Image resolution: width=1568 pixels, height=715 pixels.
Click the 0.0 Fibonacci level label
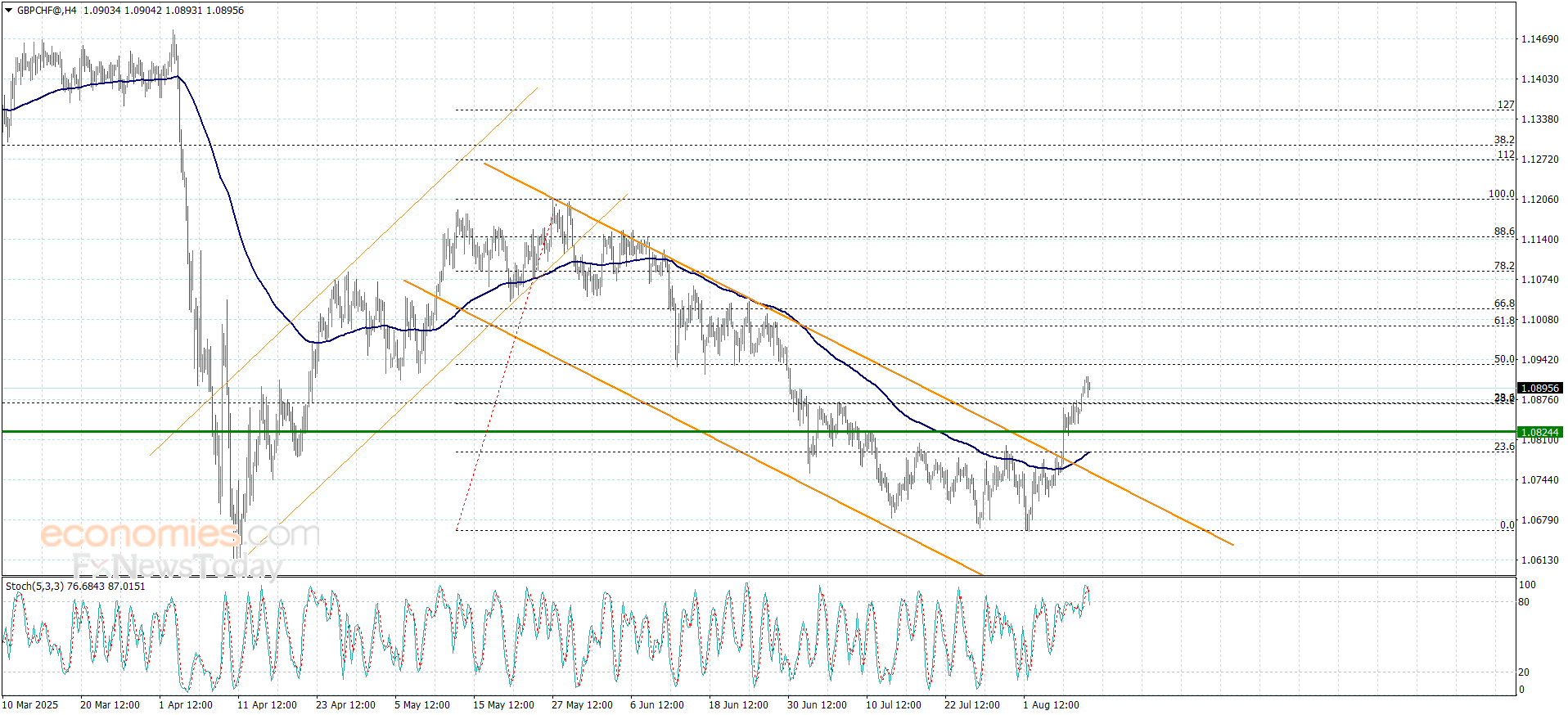point(1507,525)
